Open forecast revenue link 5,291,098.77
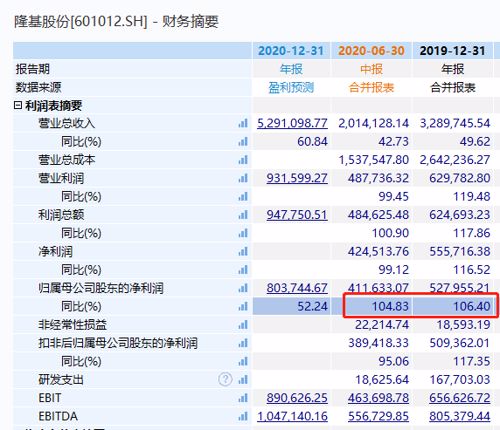 [x=292, y=123]
